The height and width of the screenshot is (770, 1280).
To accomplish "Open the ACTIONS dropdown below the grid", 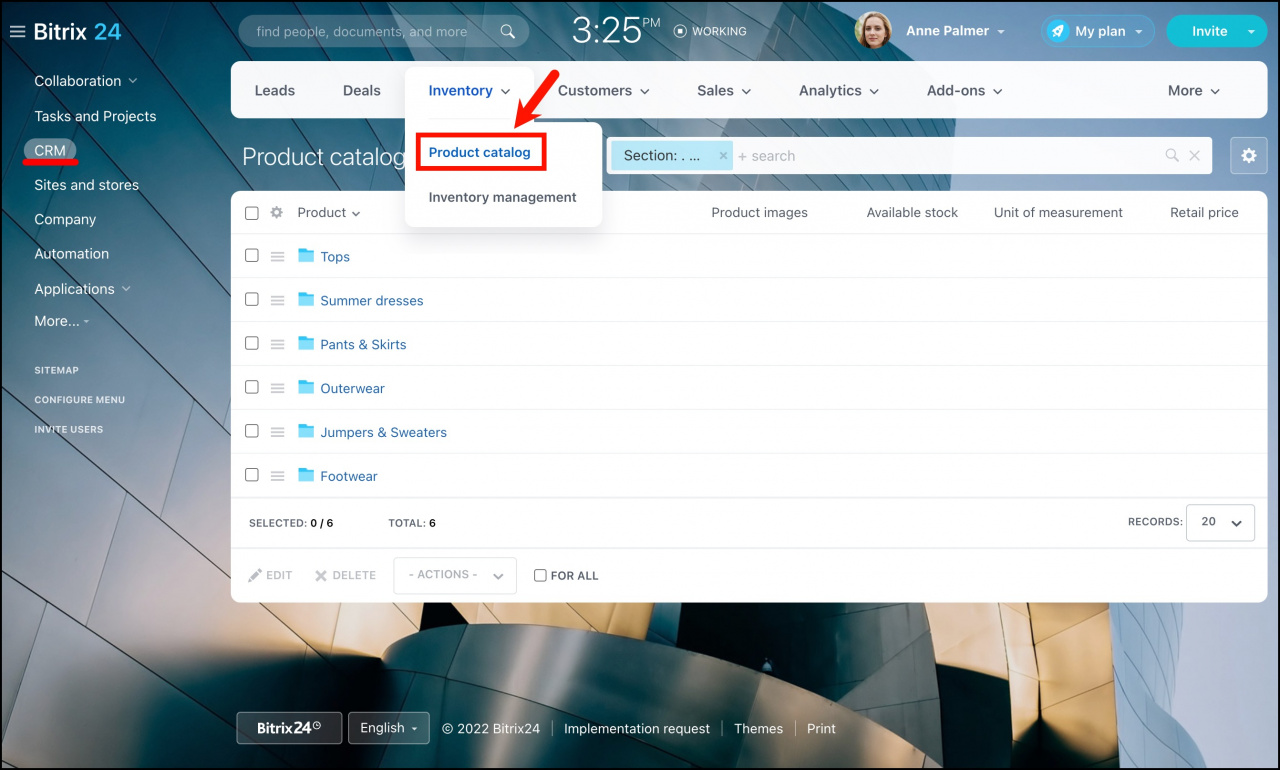I will 455,576.
